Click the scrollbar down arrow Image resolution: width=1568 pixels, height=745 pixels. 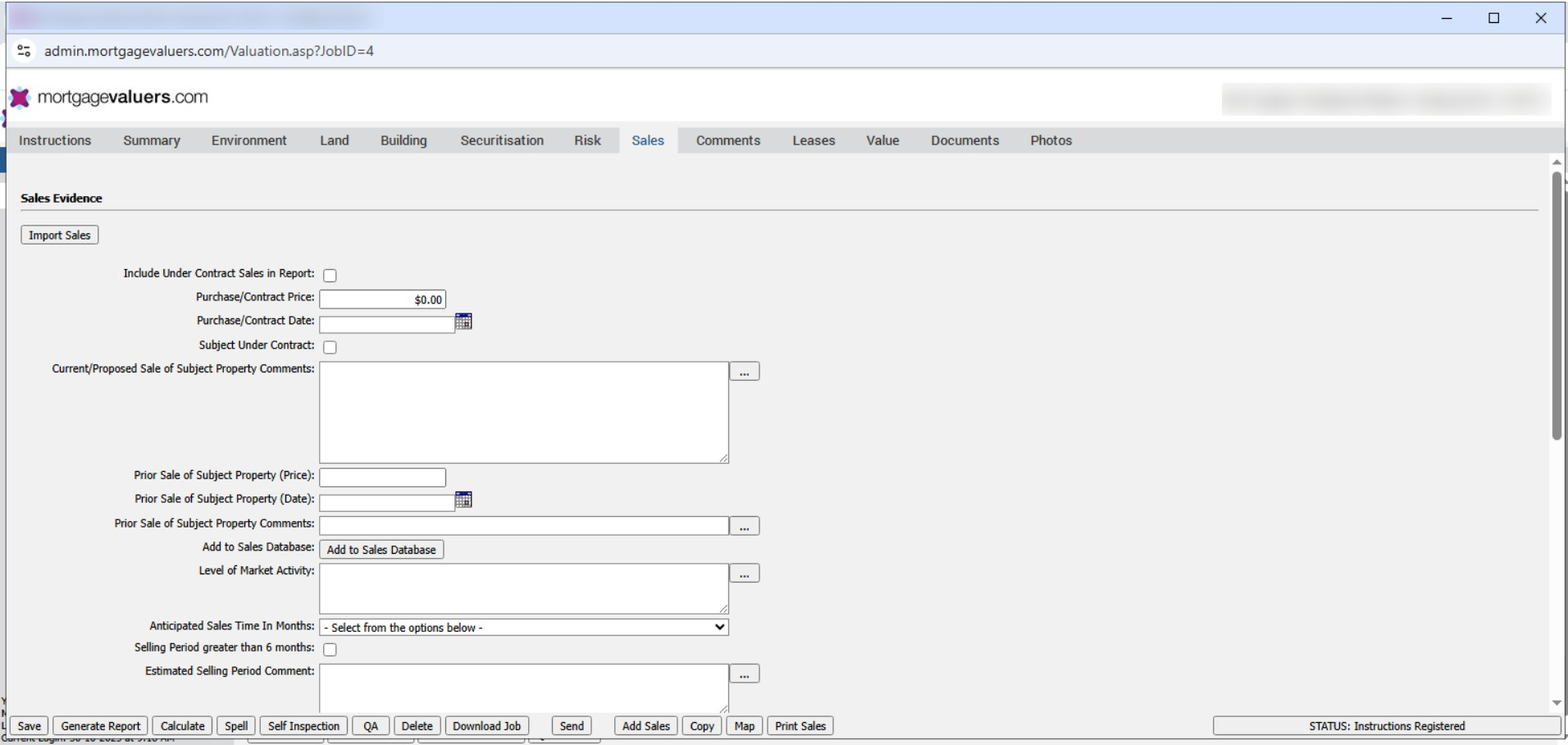coord(1557,703)
